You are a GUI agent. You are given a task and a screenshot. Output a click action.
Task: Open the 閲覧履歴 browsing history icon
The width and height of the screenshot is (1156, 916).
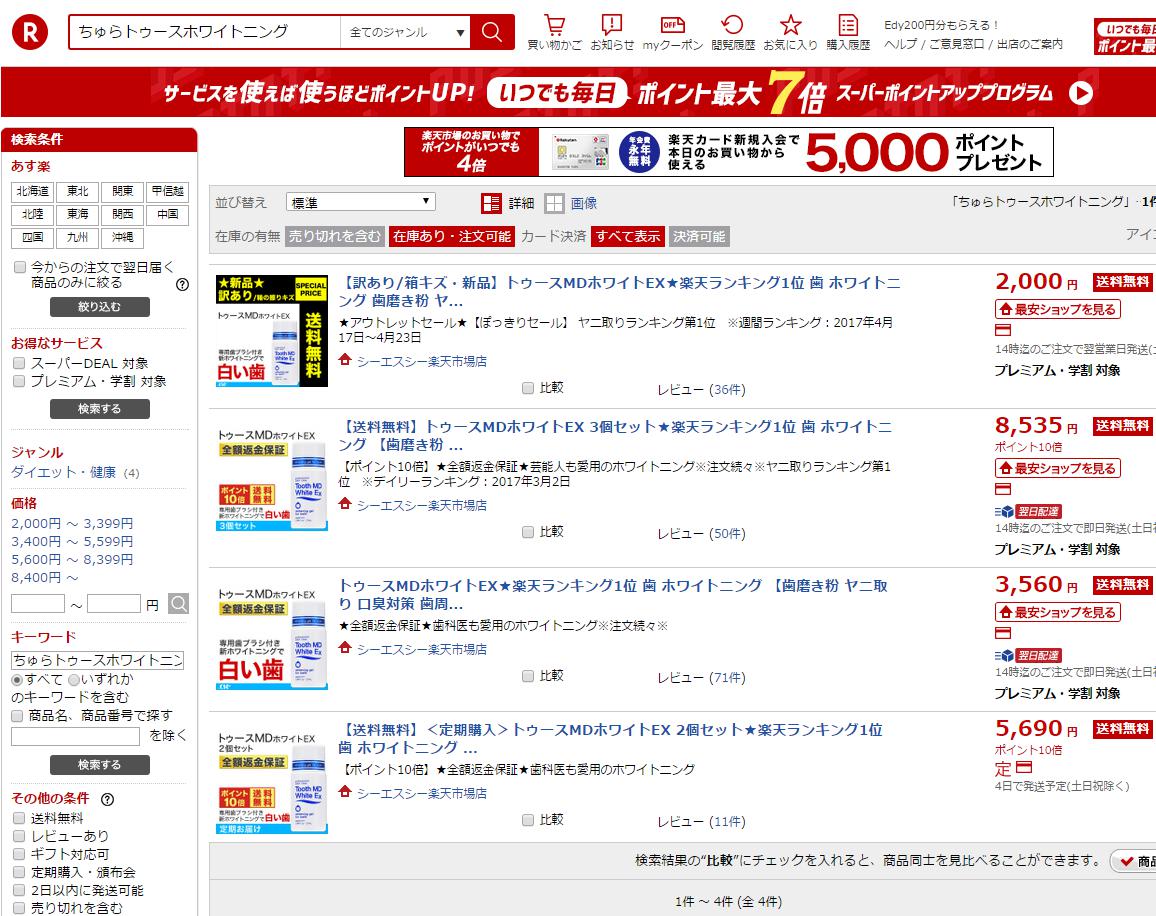(732, 25)
